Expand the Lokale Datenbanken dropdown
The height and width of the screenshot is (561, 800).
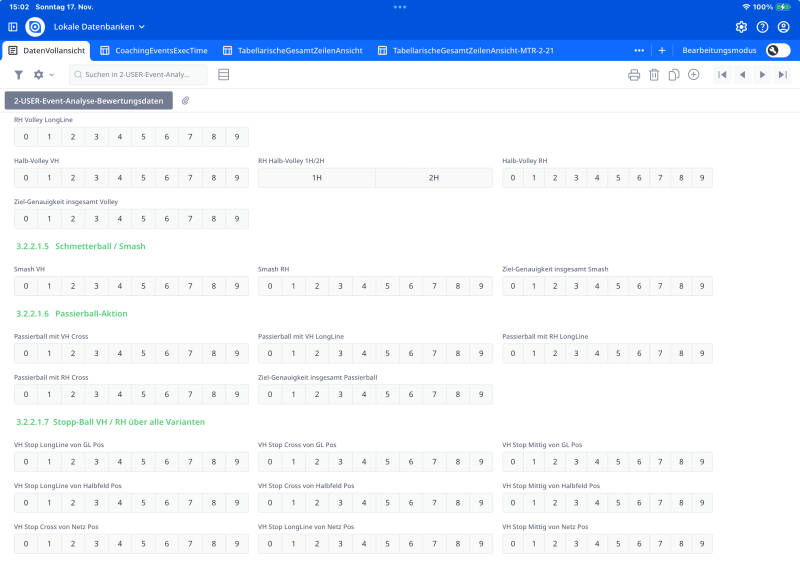tap(99, 27)
